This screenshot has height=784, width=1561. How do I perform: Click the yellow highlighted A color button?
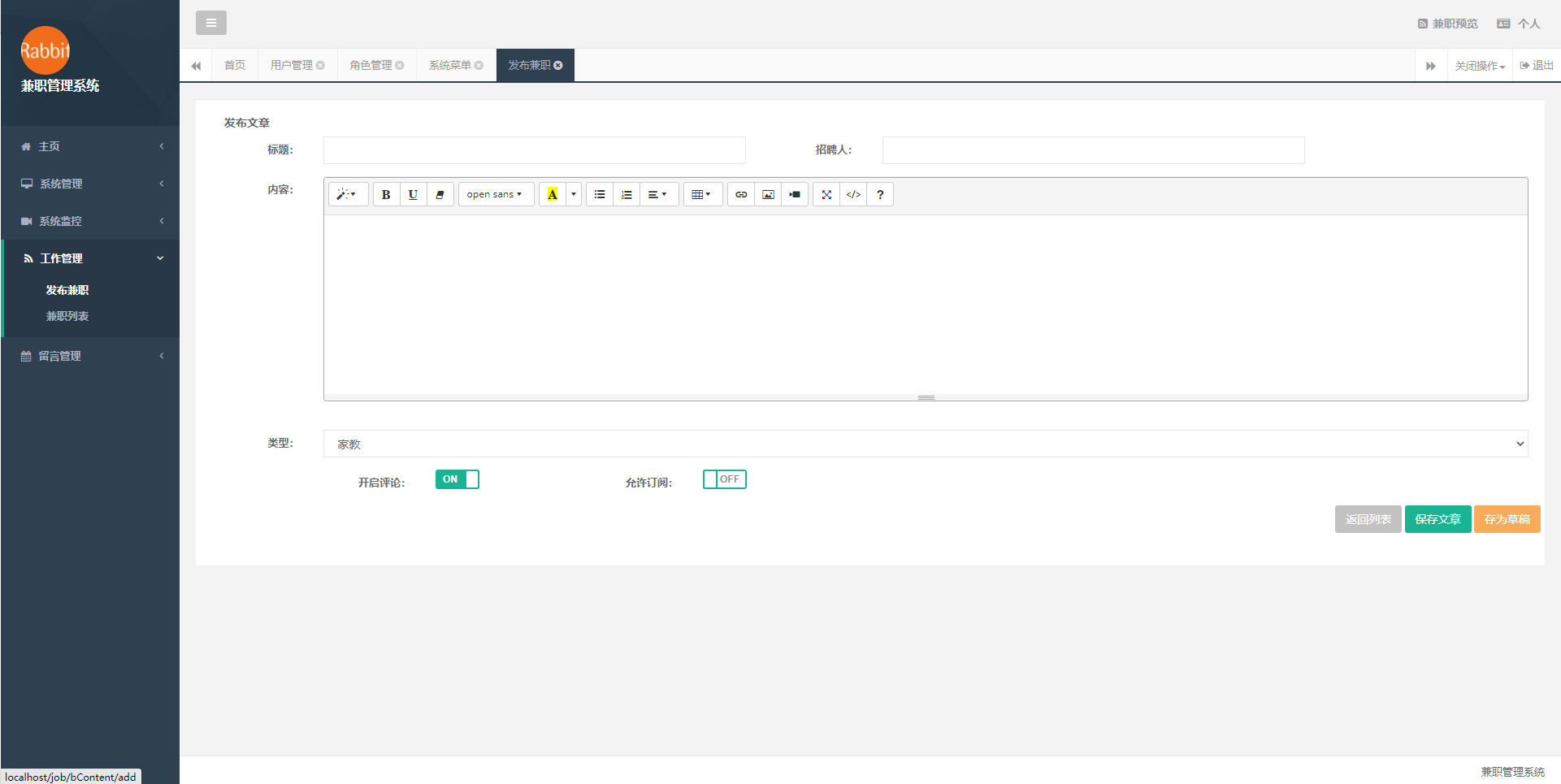(553, 194)
